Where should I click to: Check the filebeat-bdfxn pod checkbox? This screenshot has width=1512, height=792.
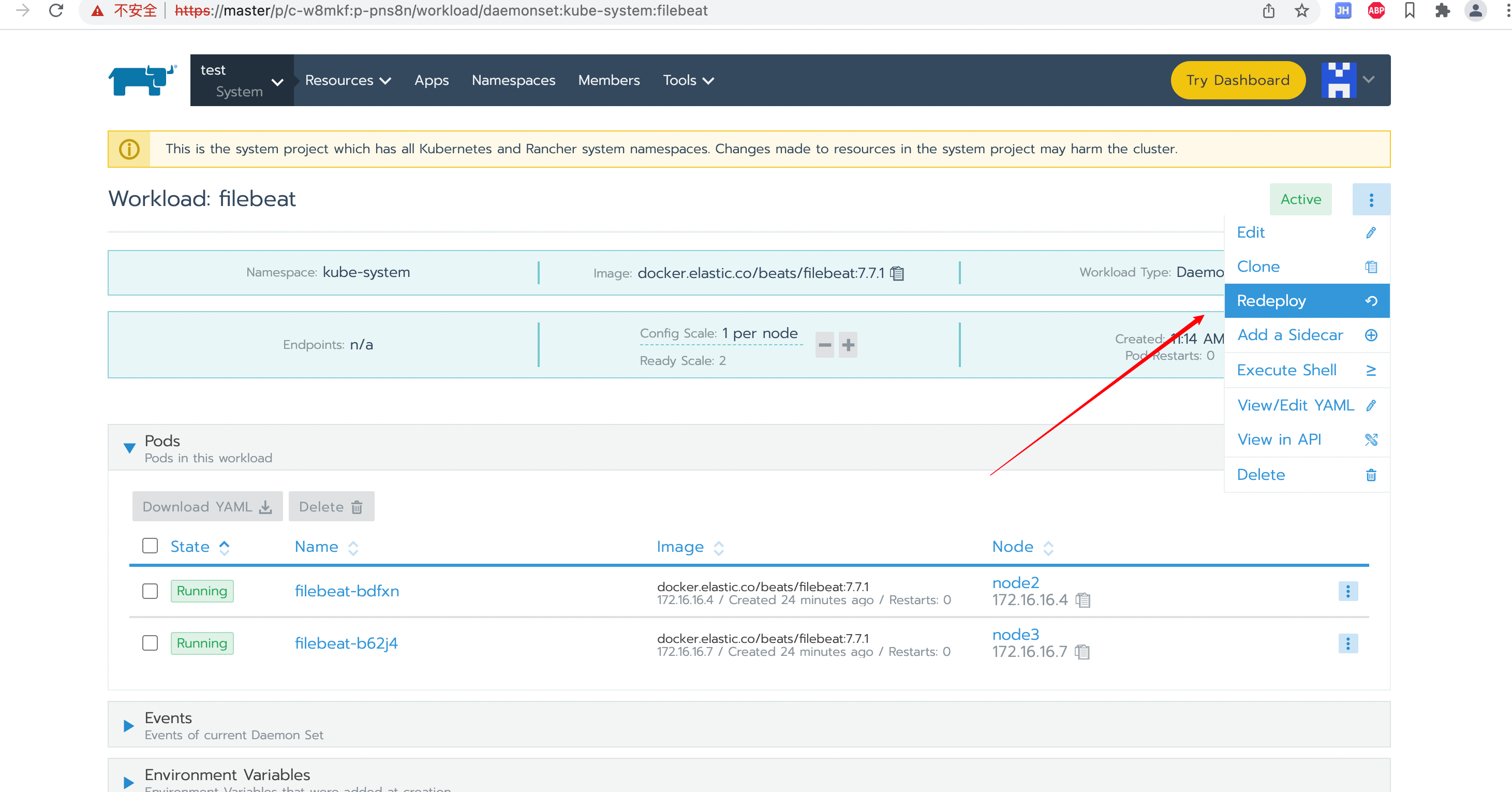point(150,591)
